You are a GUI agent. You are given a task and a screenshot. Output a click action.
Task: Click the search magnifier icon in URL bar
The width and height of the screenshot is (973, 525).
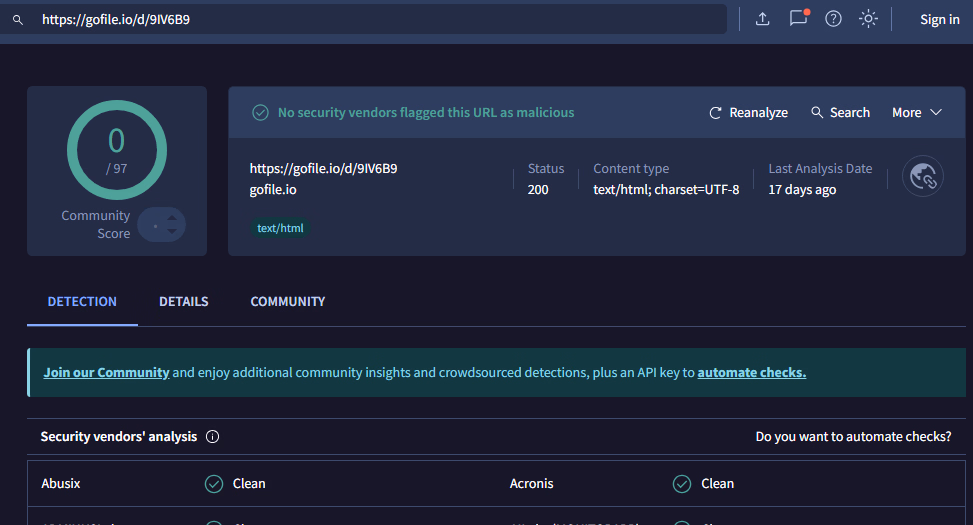[x=17, y=19]
